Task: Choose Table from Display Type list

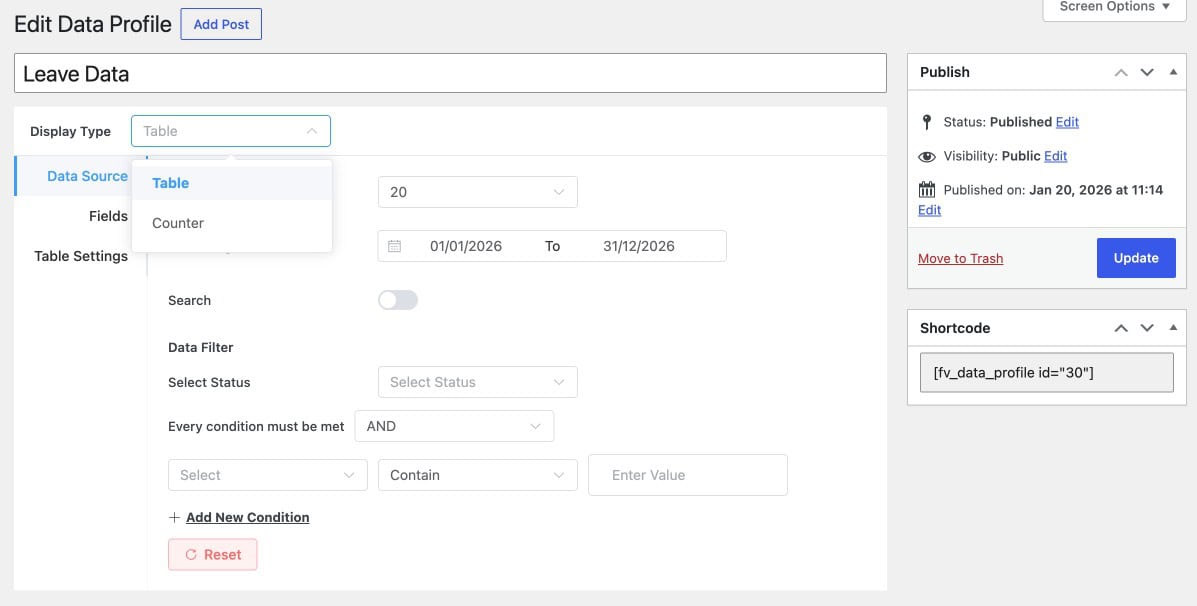Action: tap(231, 183)
